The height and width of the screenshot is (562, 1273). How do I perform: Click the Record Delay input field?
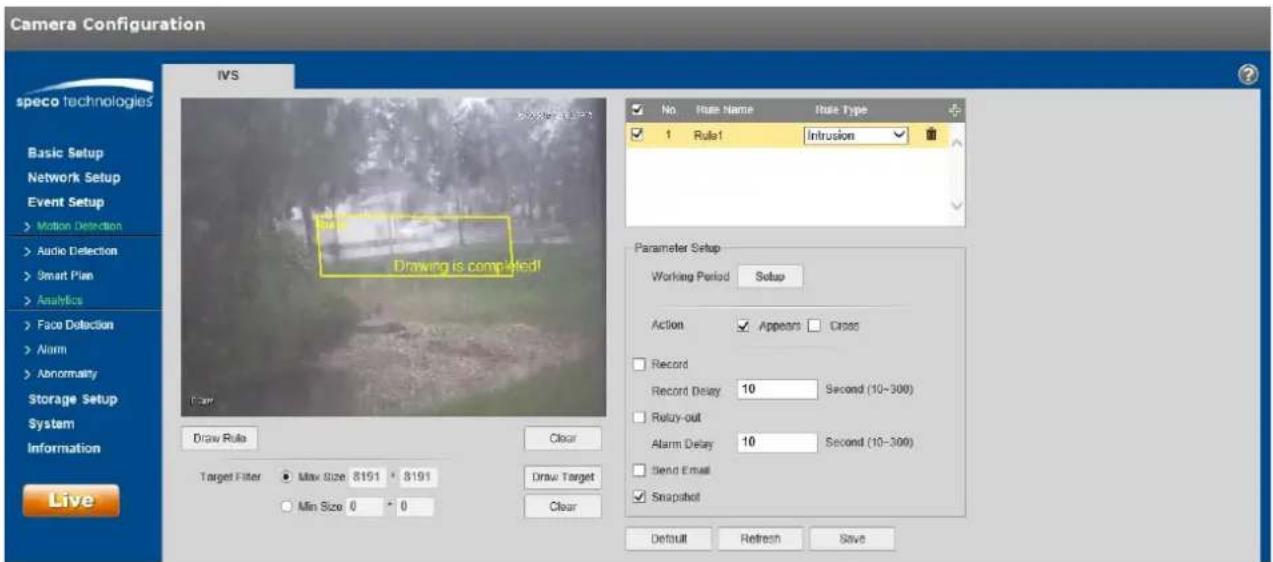777,390
